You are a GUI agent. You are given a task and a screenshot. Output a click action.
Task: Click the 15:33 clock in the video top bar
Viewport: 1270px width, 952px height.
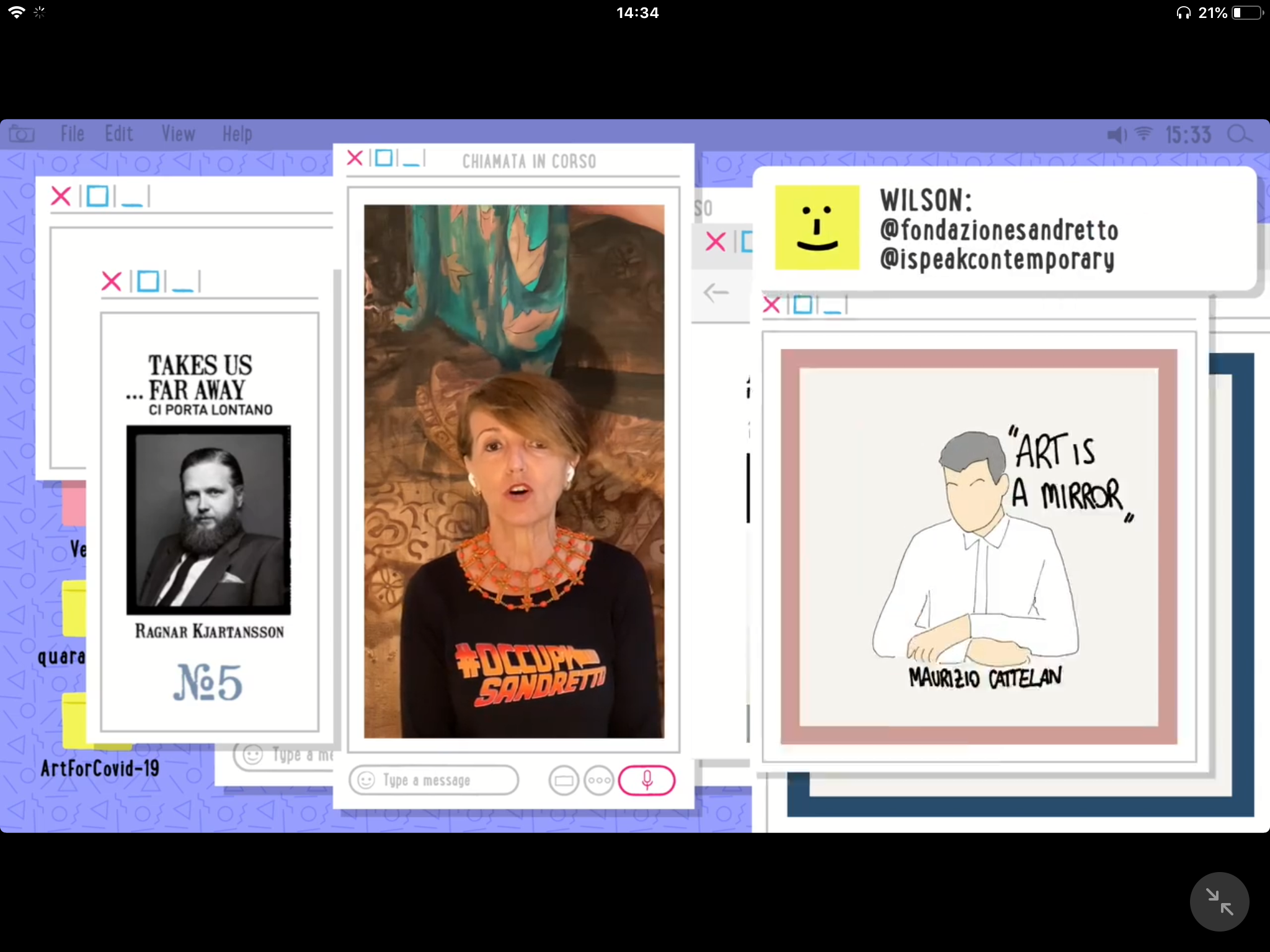(1188, 134)
